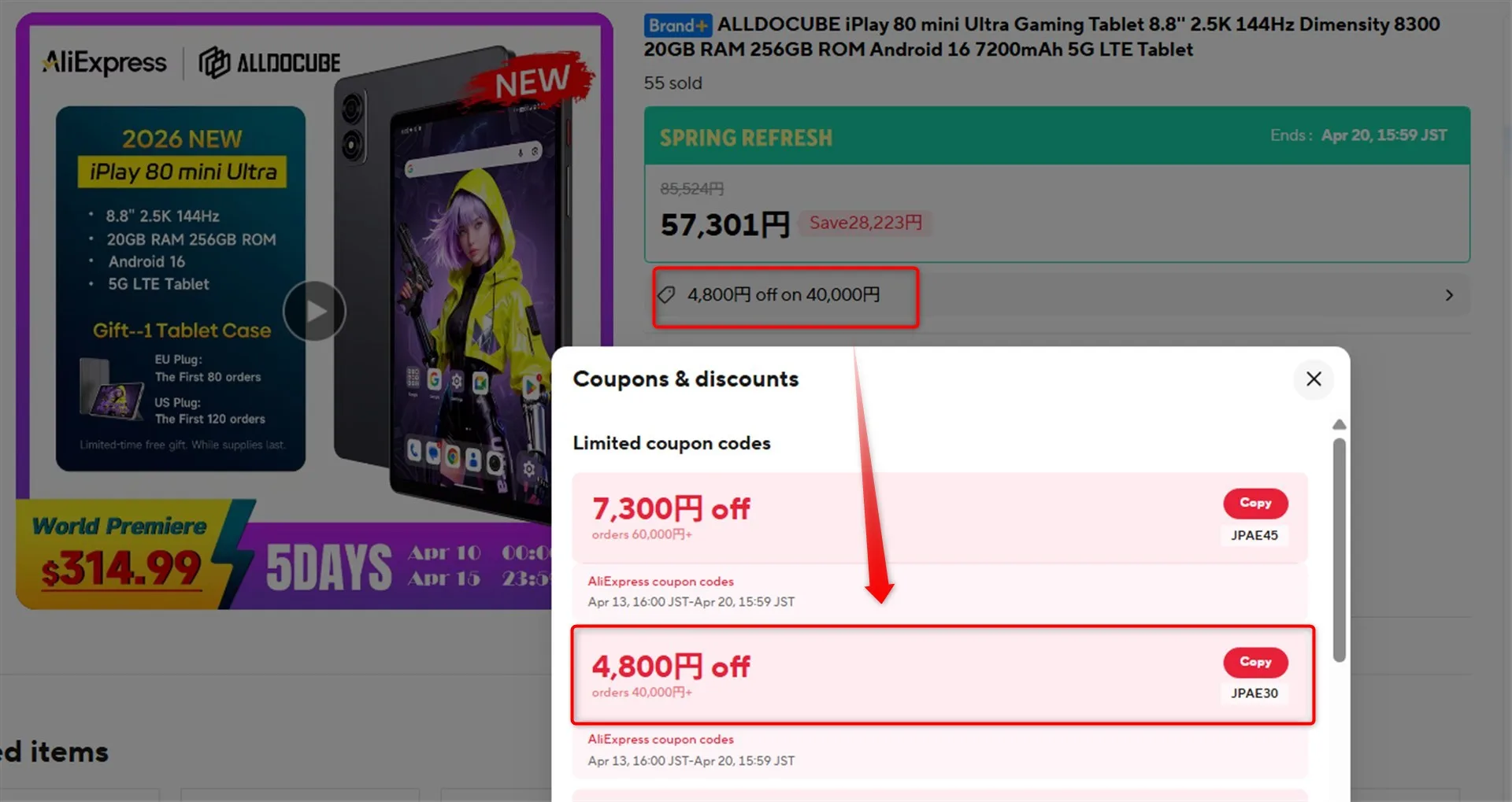Click the Brand+ badge
1512x802 pixels.
tap(677, 25)
